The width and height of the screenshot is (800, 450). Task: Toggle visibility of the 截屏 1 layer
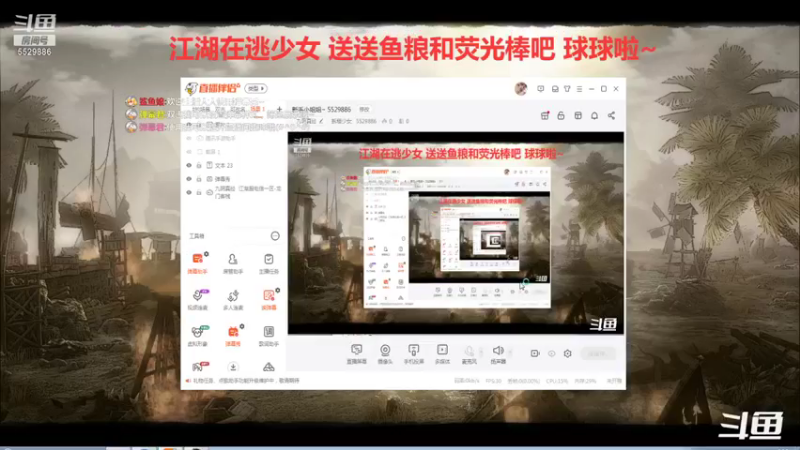tap(189, 152)
